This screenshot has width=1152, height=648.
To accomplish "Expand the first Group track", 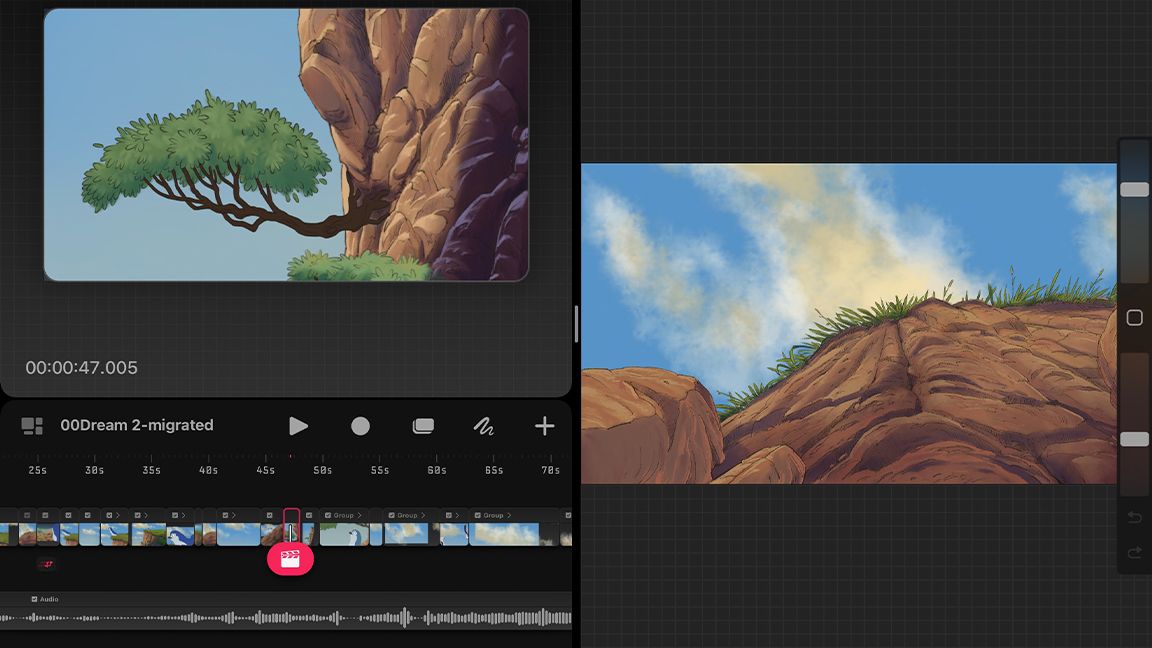I will tap(358, 515).
